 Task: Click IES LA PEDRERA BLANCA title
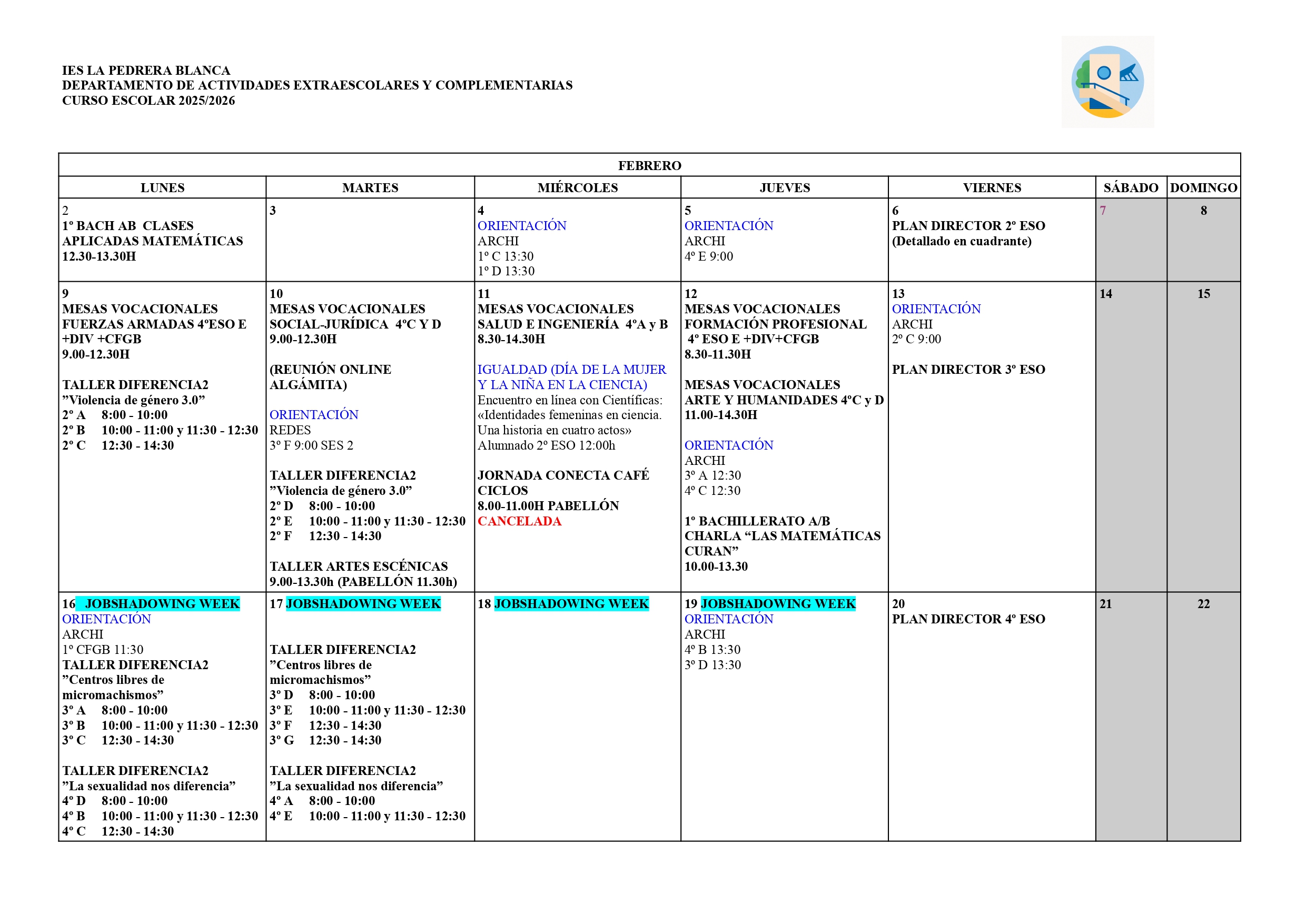(146, 71)
